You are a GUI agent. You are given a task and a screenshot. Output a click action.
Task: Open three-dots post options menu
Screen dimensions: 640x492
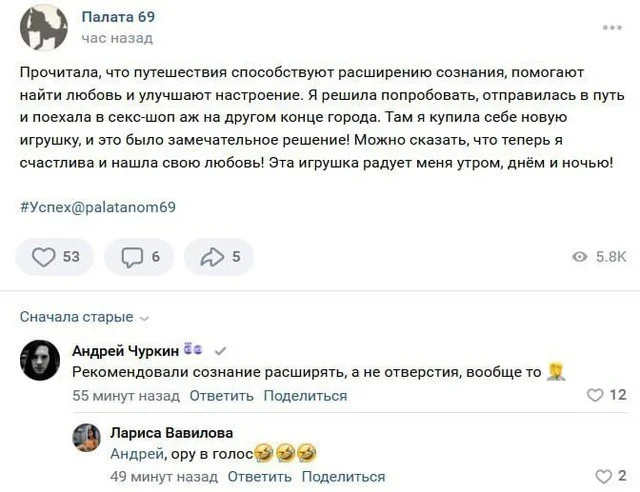tap(612, 27)
